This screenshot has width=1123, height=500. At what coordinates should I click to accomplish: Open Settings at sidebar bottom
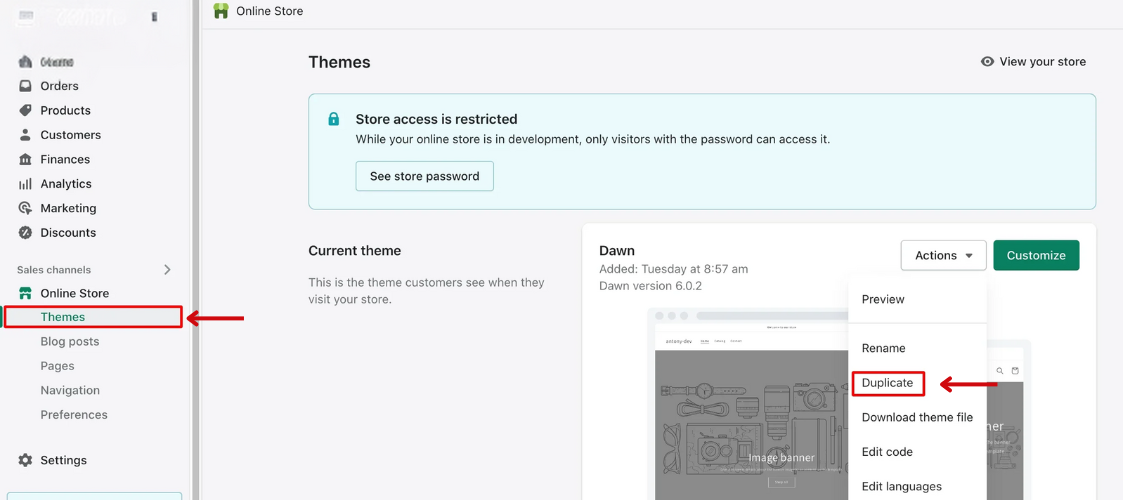tap(63, 460)
